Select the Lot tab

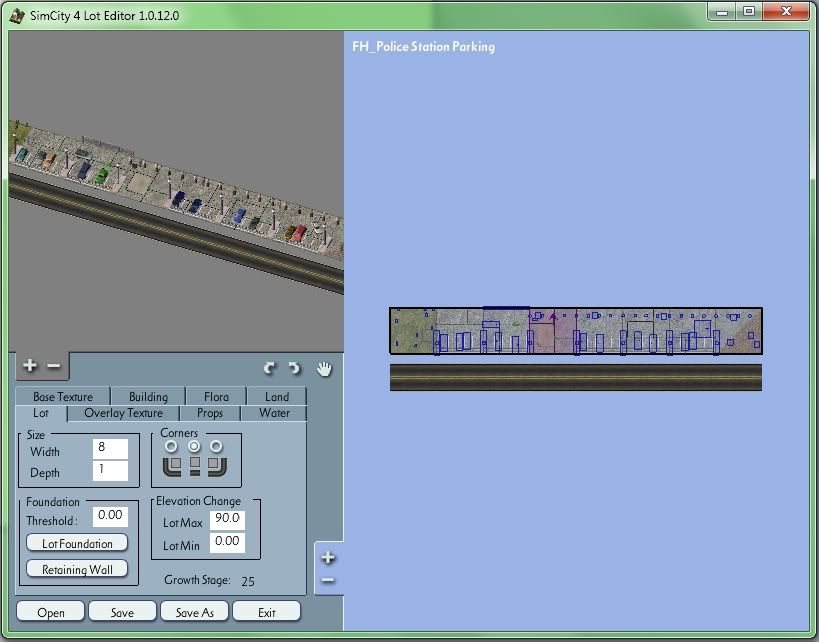[41, 413]
